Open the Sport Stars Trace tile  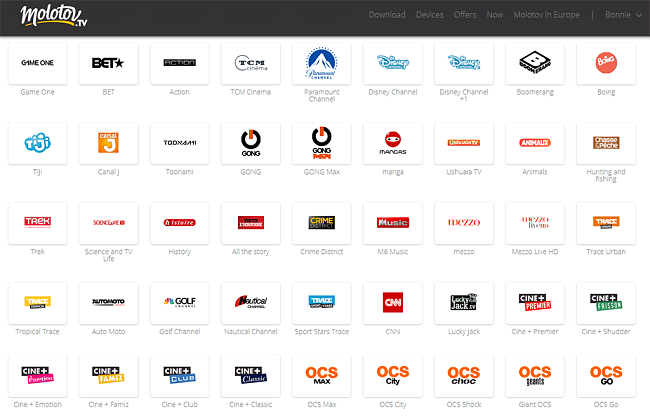[x=322, y=303]
